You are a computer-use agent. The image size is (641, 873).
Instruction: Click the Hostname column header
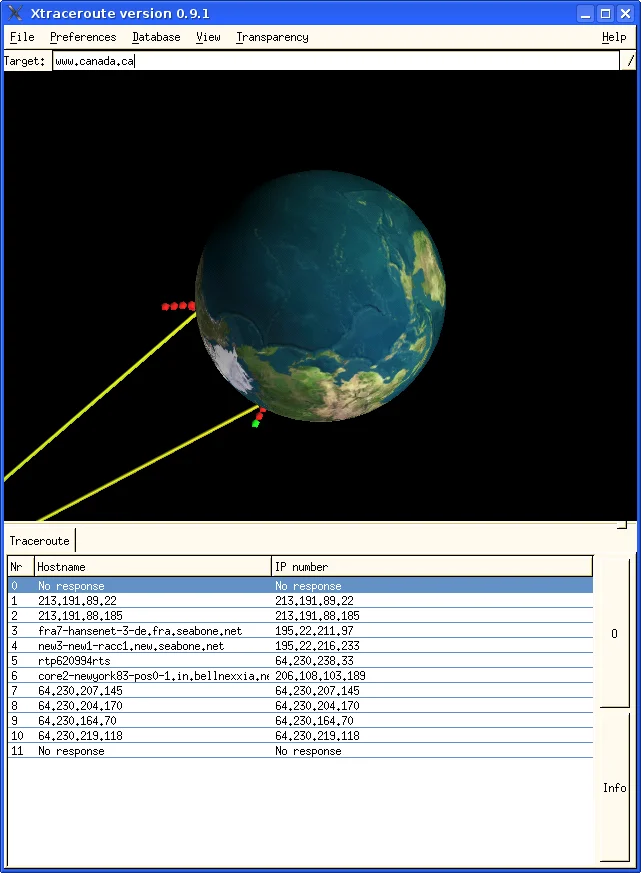click(x=153, y=567)
